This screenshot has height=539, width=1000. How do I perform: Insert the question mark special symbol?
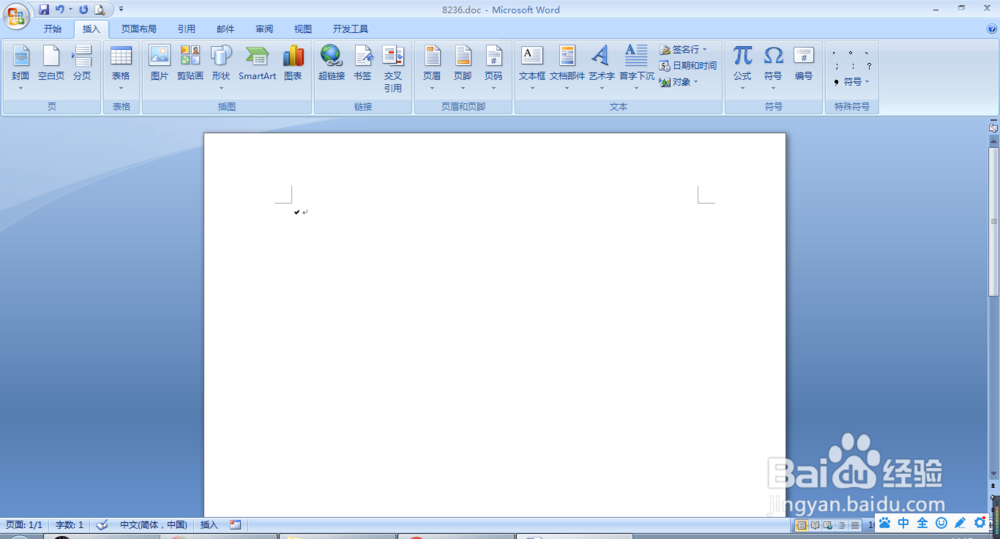tap(869, 66)
